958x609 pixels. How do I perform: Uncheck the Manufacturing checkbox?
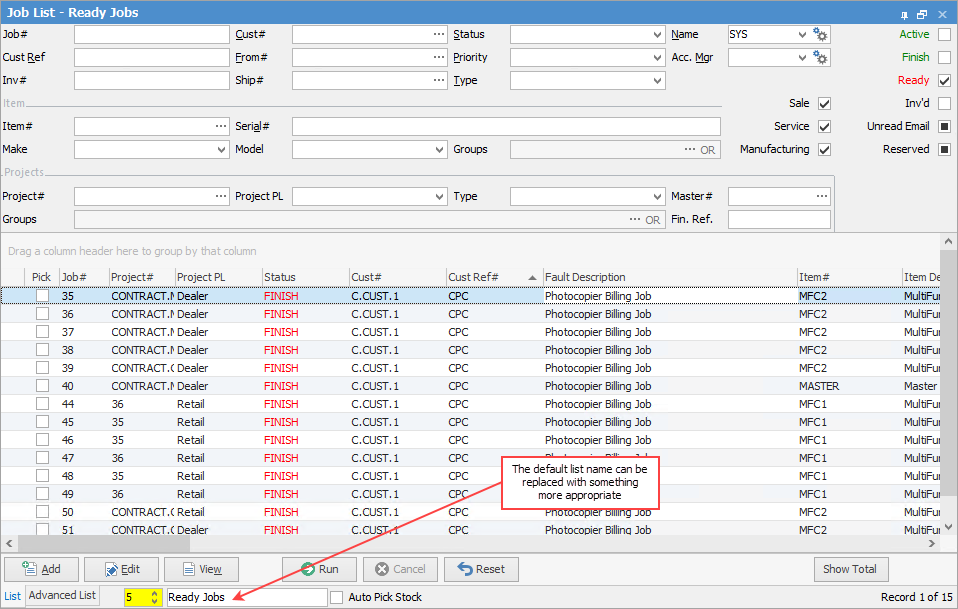click(x=825, y=150)
